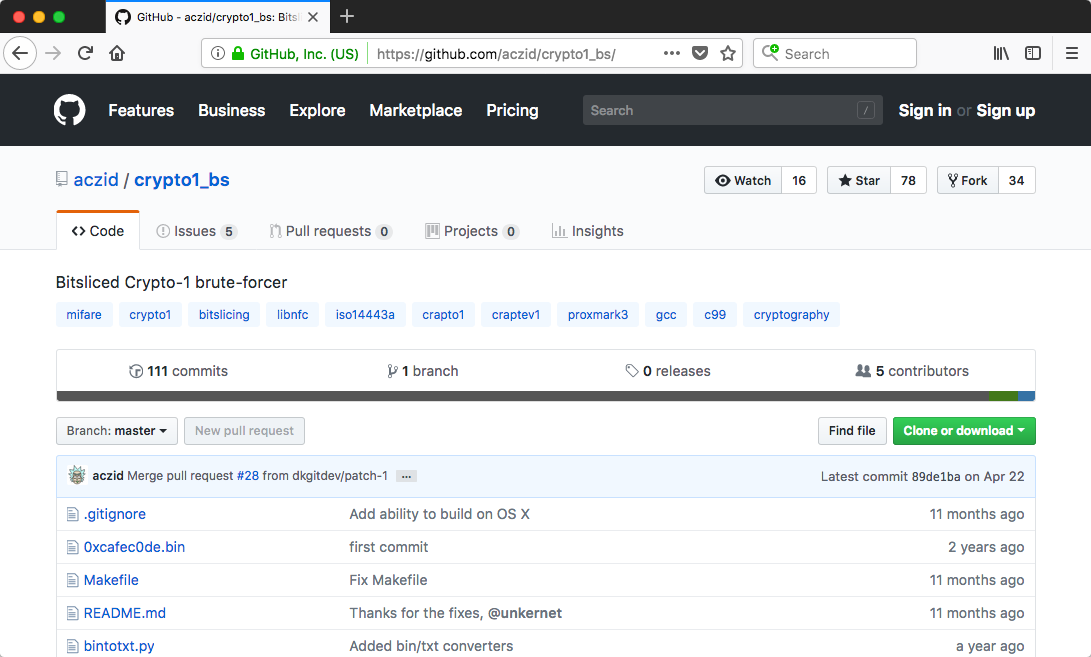Click the Find file button
1091x657 pixels.
[x=852, y=431]
